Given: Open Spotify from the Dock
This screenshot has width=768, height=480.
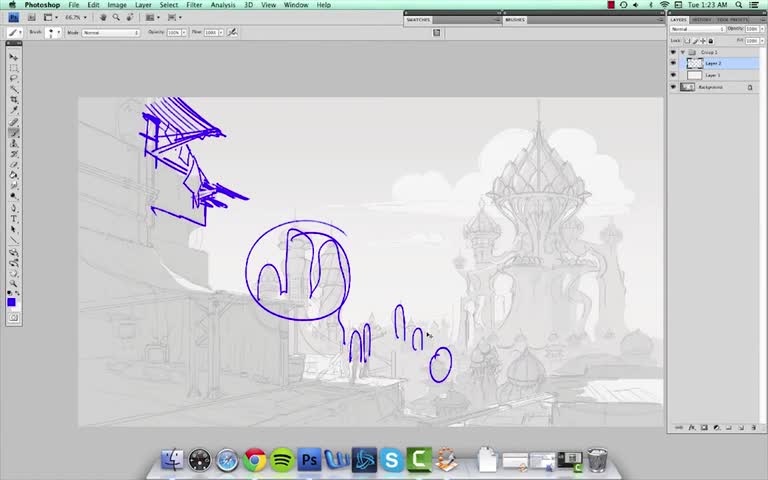Looking at the screenshot, I should pyautogui.click(x=282, y=460).
